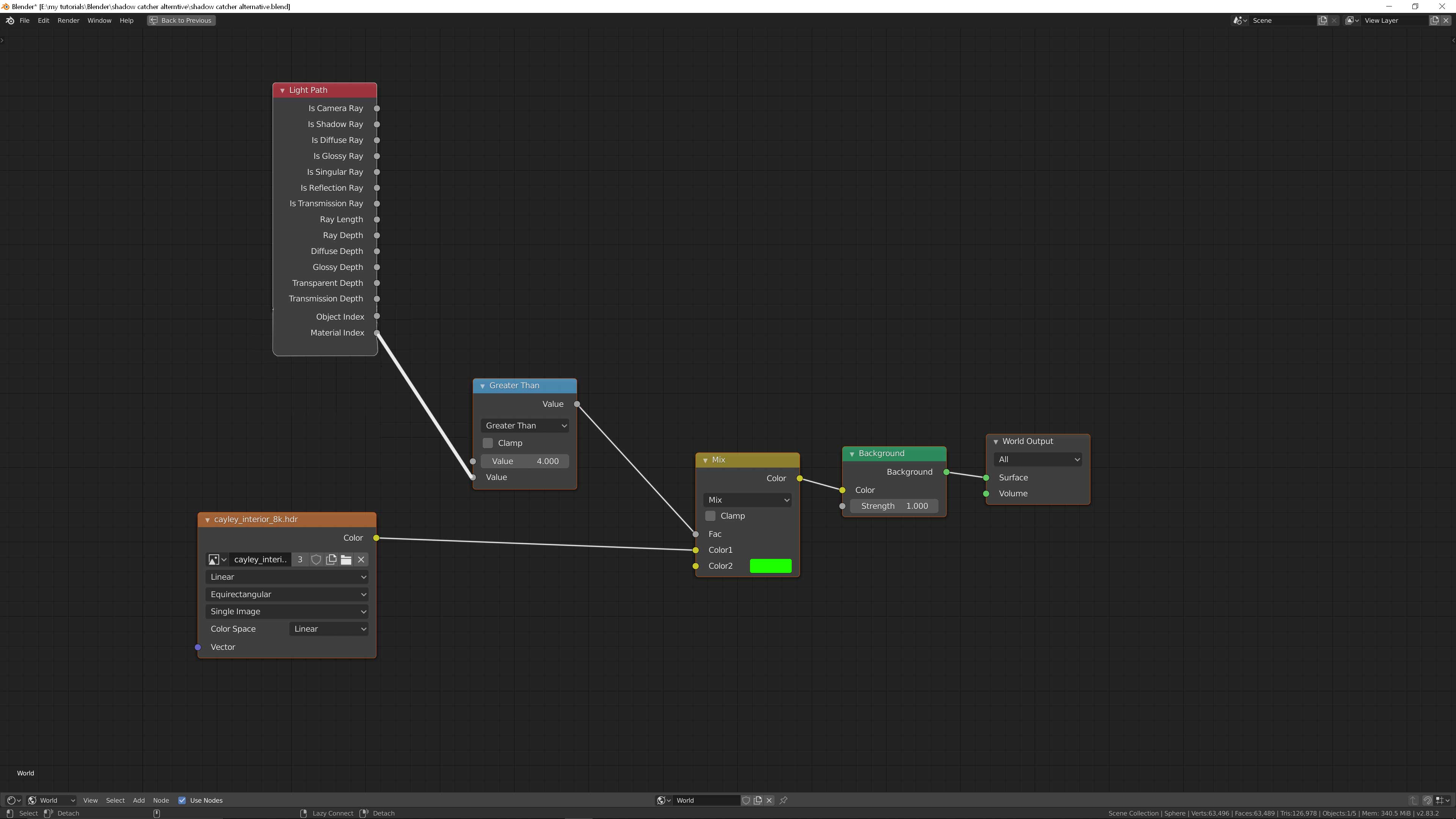1456x819 pixels.
Task: Pin the node tree with pin icon
Action: pos(784,800)
